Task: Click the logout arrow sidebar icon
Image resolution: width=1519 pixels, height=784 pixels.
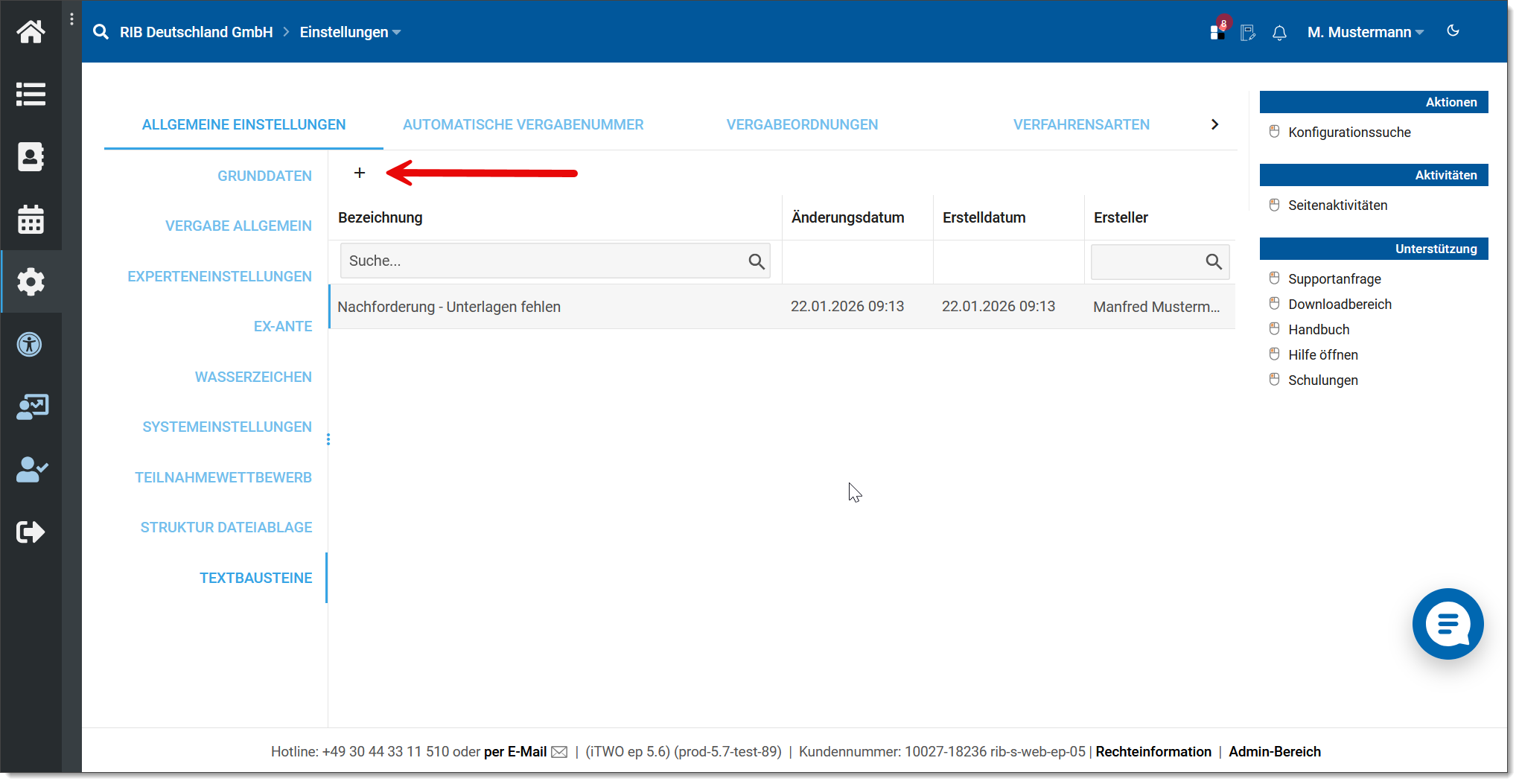Action: [31, 532]
